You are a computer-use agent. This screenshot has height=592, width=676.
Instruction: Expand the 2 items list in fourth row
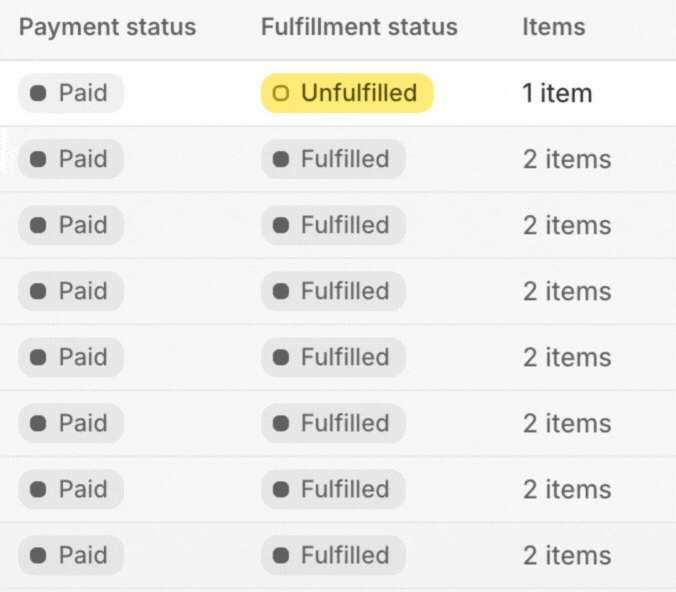(x=567, y=291)
